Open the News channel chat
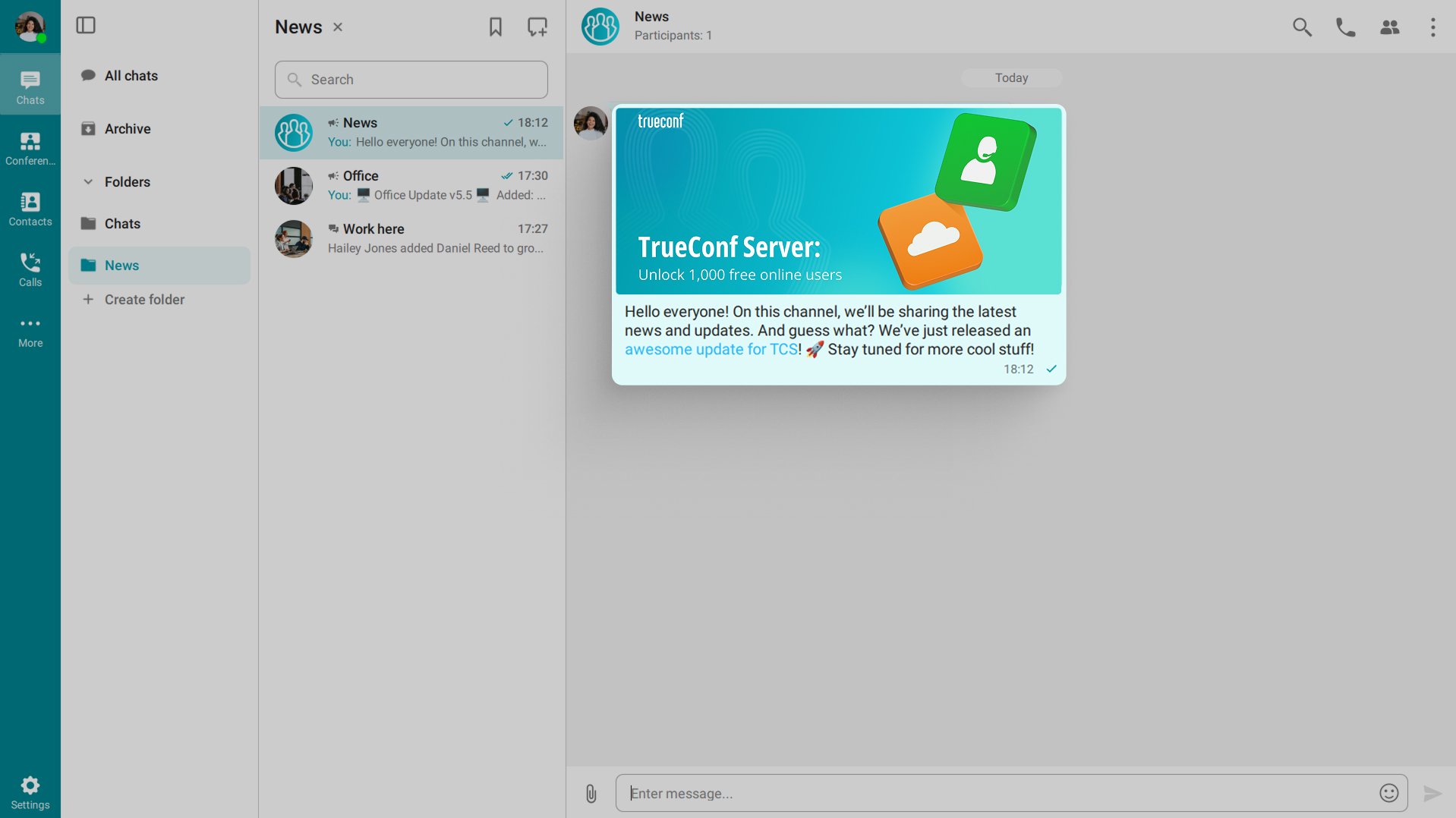This screenshot has height=818, width=1456. click(411, 133)
